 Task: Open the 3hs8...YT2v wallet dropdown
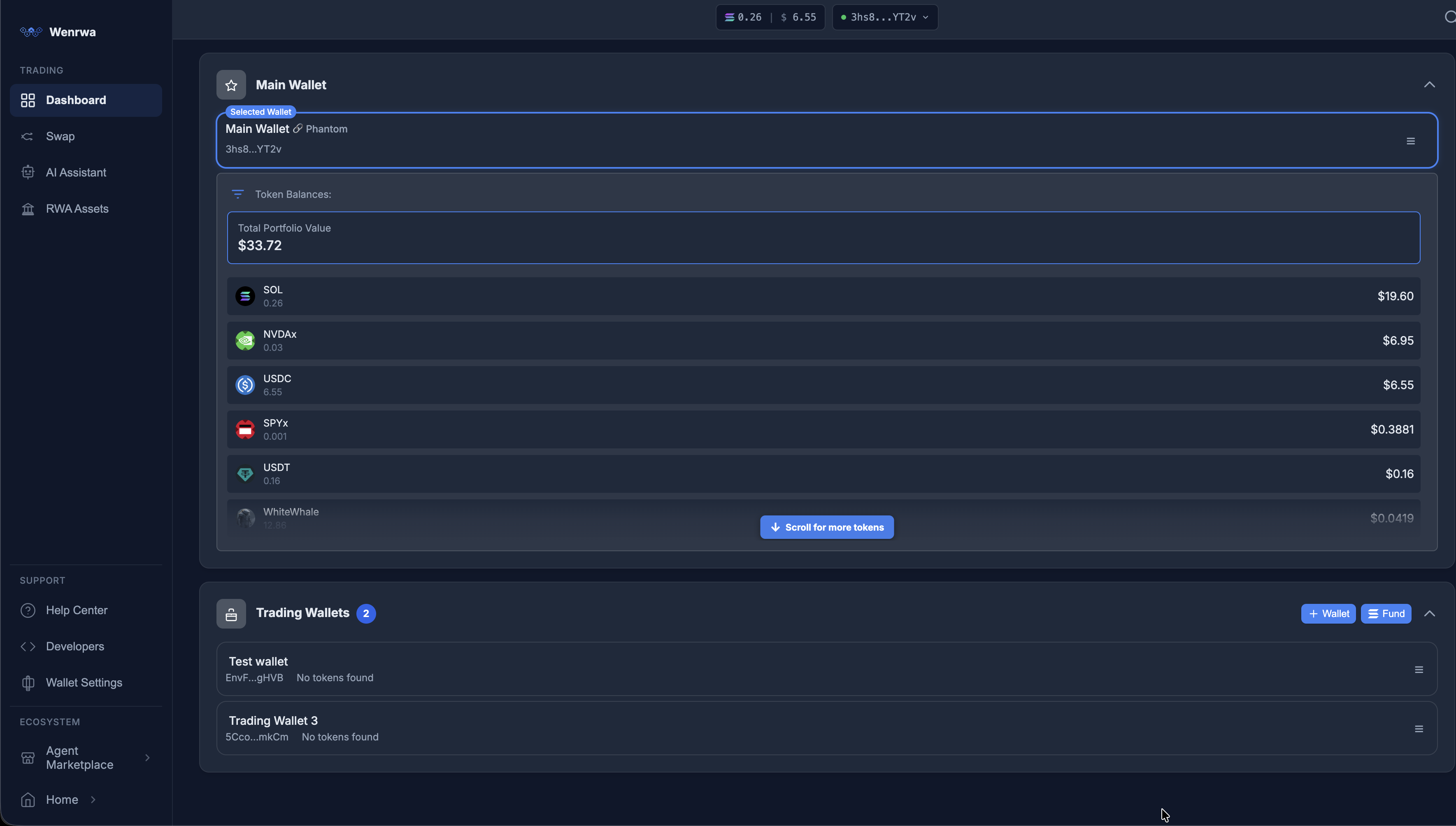click(885, 17)
